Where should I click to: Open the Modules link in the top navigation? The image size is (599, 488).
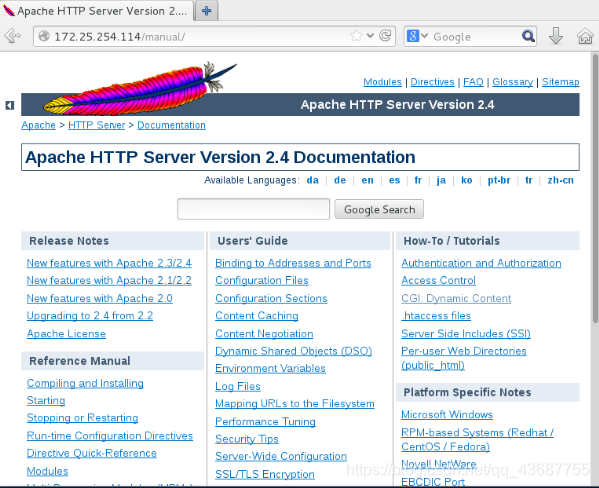(x=382, y=82)
